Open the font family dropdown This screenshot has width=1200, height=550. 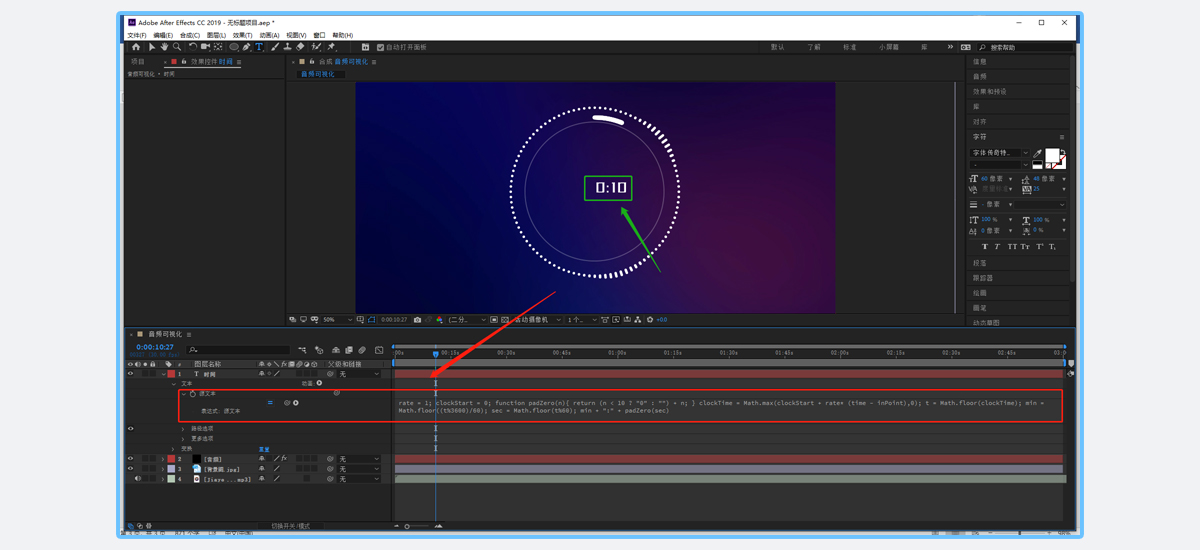pyautogui.click(x=1000, y=153)
